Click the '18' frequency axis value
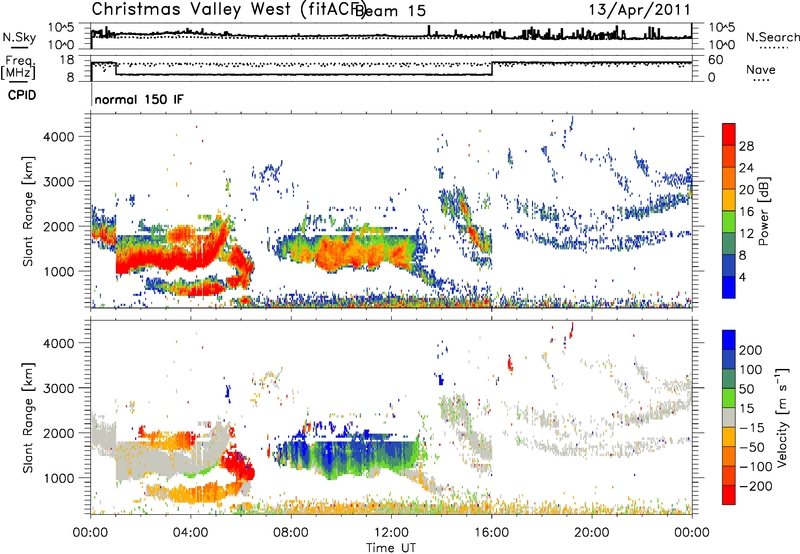Viewport: 800px width, 554px height. coord(66,60)
